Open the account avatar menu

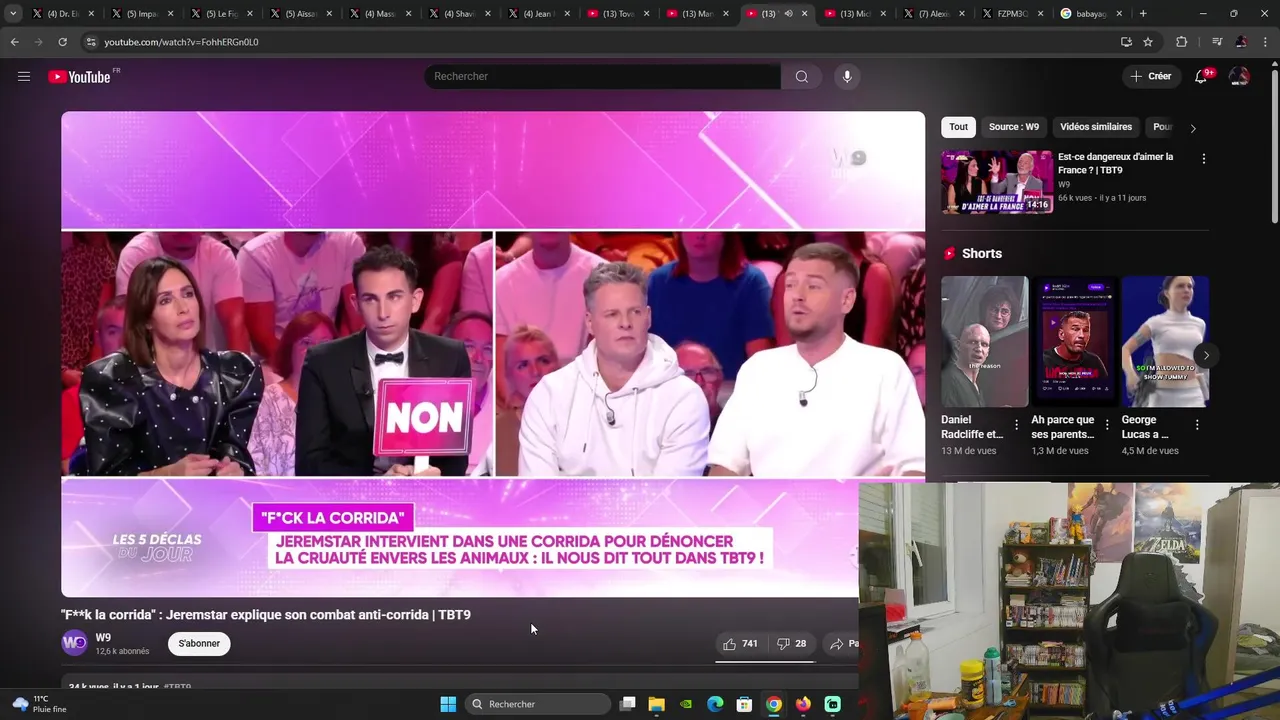pyautogui.click(x=1239, y=77)
